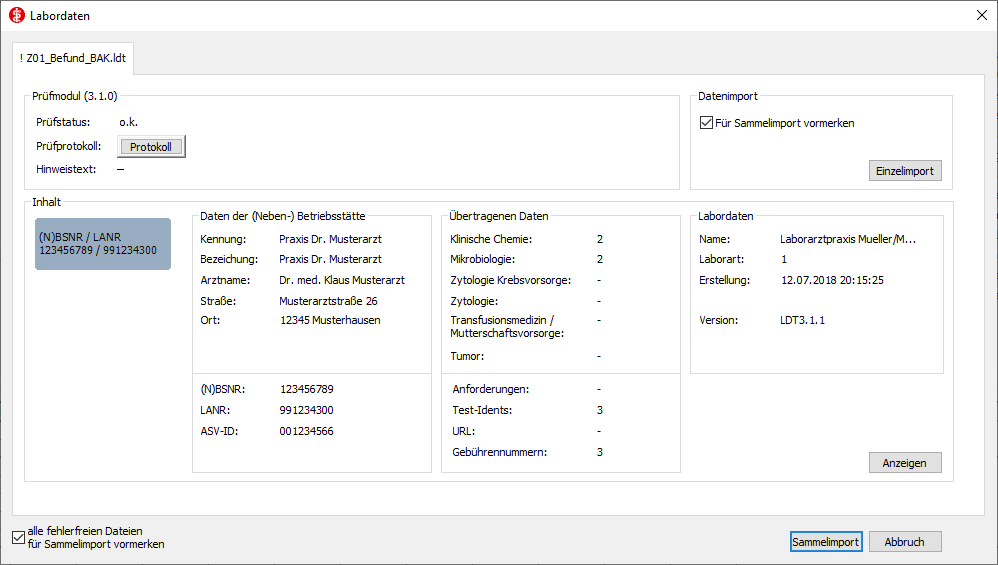Click the 'Test-Idents:' label
The height and width of the screenshot is (565, 998).
pyautogui.click(x=482, y=410)
